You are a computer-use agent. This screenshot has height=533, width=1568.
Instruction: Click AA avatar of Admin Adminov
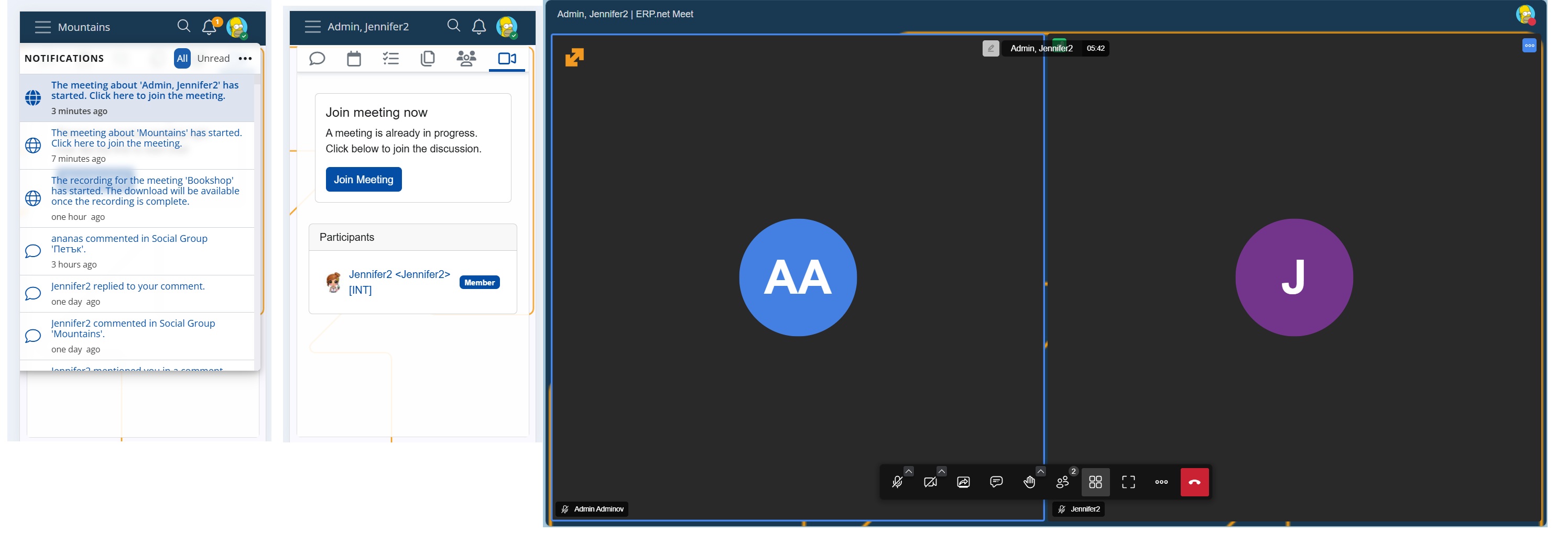coord(798,277)
